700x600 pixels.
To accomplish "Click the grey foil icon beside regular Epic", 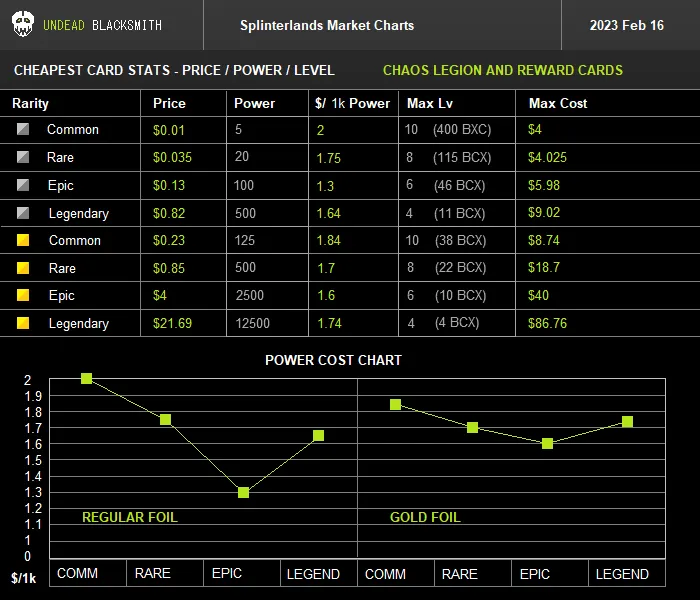I will [x=23, y=185].
